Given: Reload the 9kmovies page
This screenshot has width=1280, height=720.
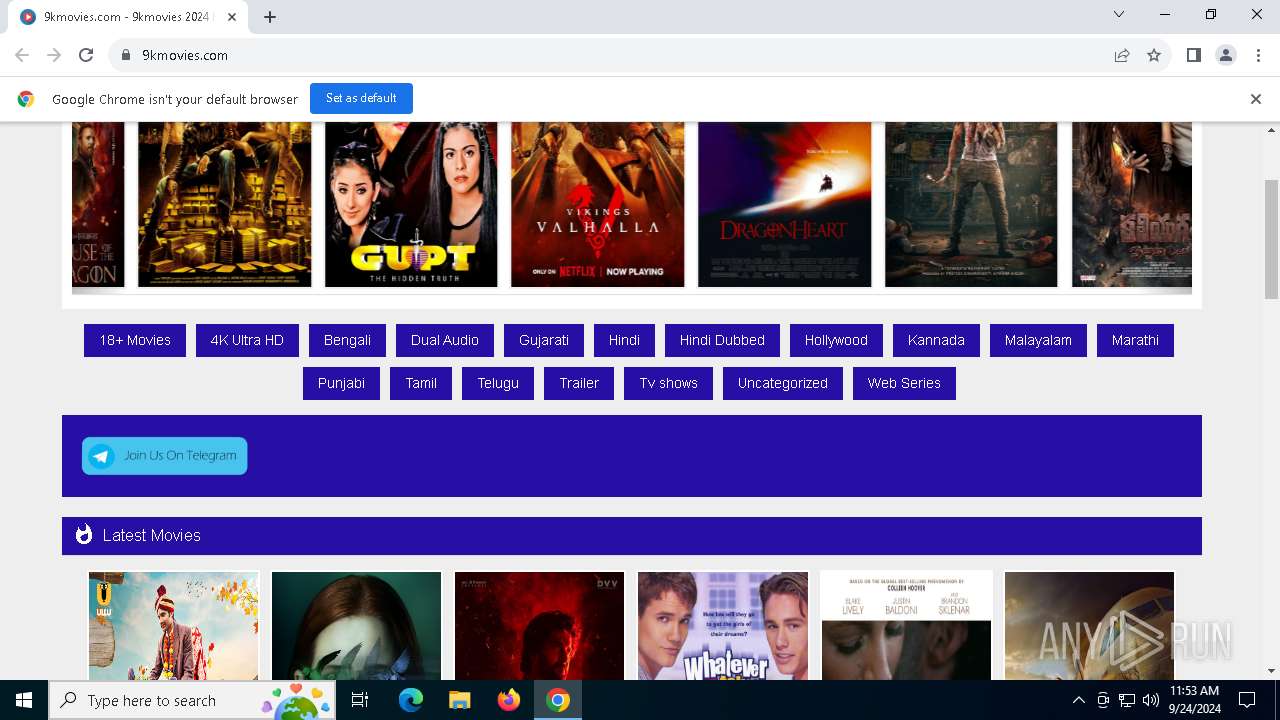Looking at the screenshot, I should [x=86, y=55].
